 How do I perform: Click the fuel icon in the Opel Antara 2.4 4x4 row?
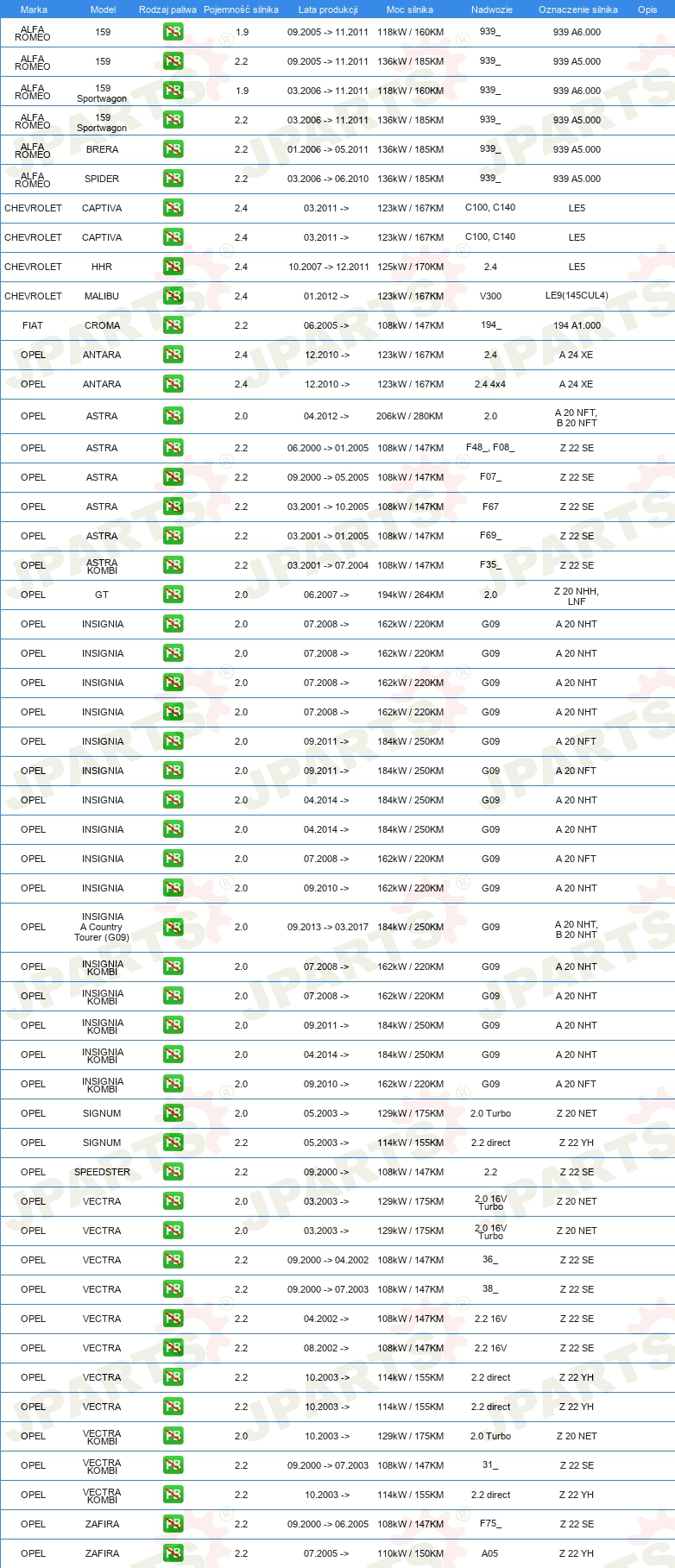(x=173, y=384)
